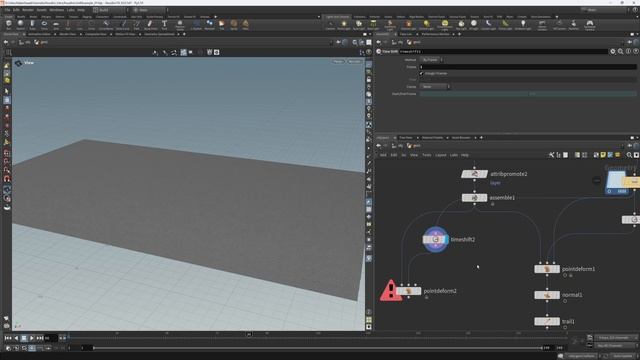Open the parameter gear settings menu
Viewport: 640px width, 360px height.
[x=613, y=51]
